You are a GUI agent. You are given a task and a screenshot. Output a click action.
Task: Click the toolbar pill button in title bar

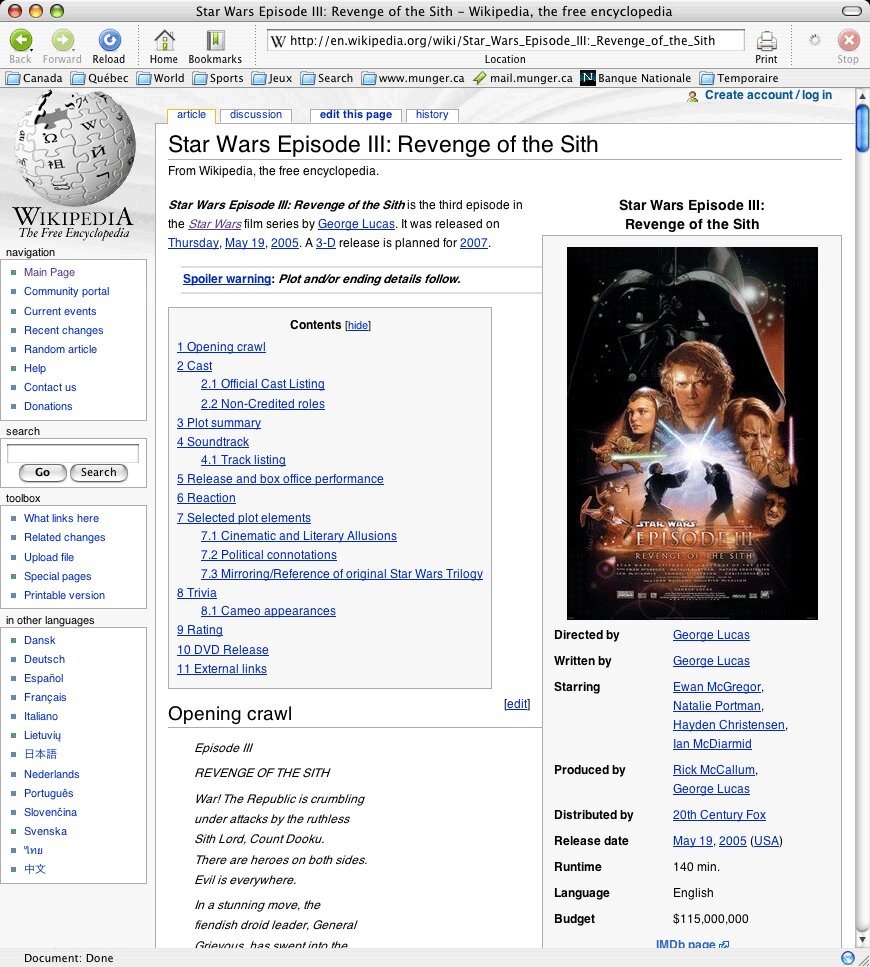852,11
